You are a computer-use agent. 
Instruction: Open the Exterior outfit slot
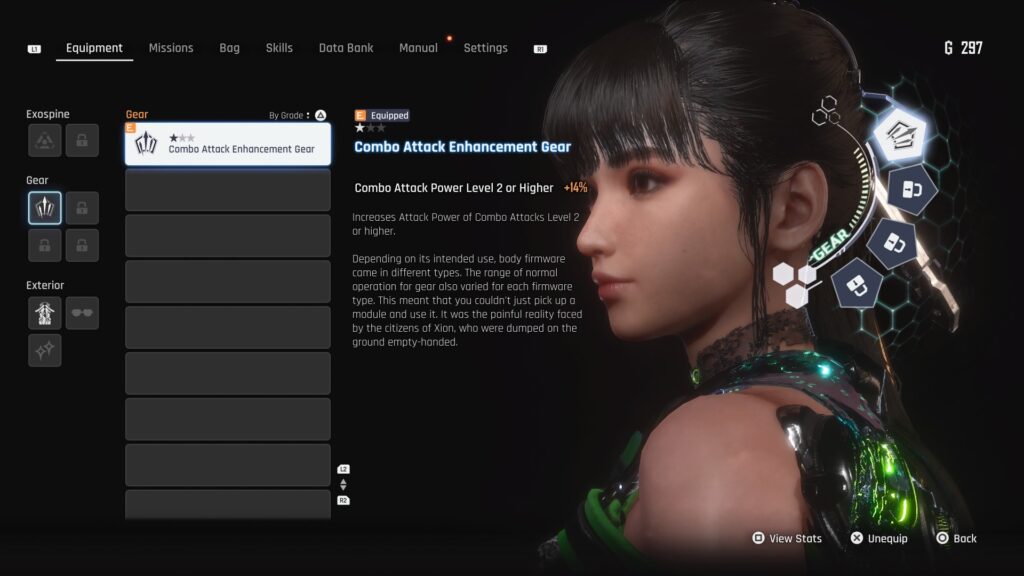click(44, 313)
